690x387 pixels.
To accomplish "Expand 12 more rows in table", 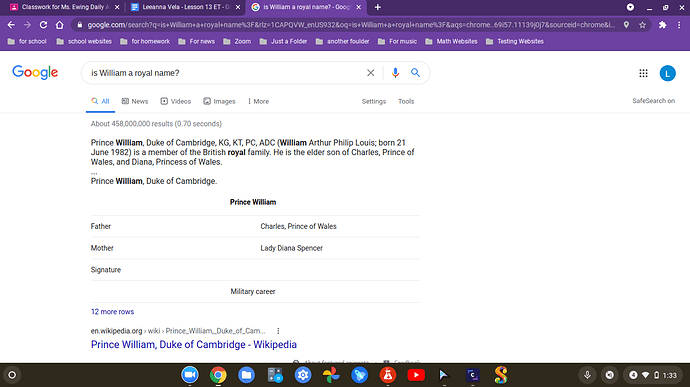I will click(112, 312).
